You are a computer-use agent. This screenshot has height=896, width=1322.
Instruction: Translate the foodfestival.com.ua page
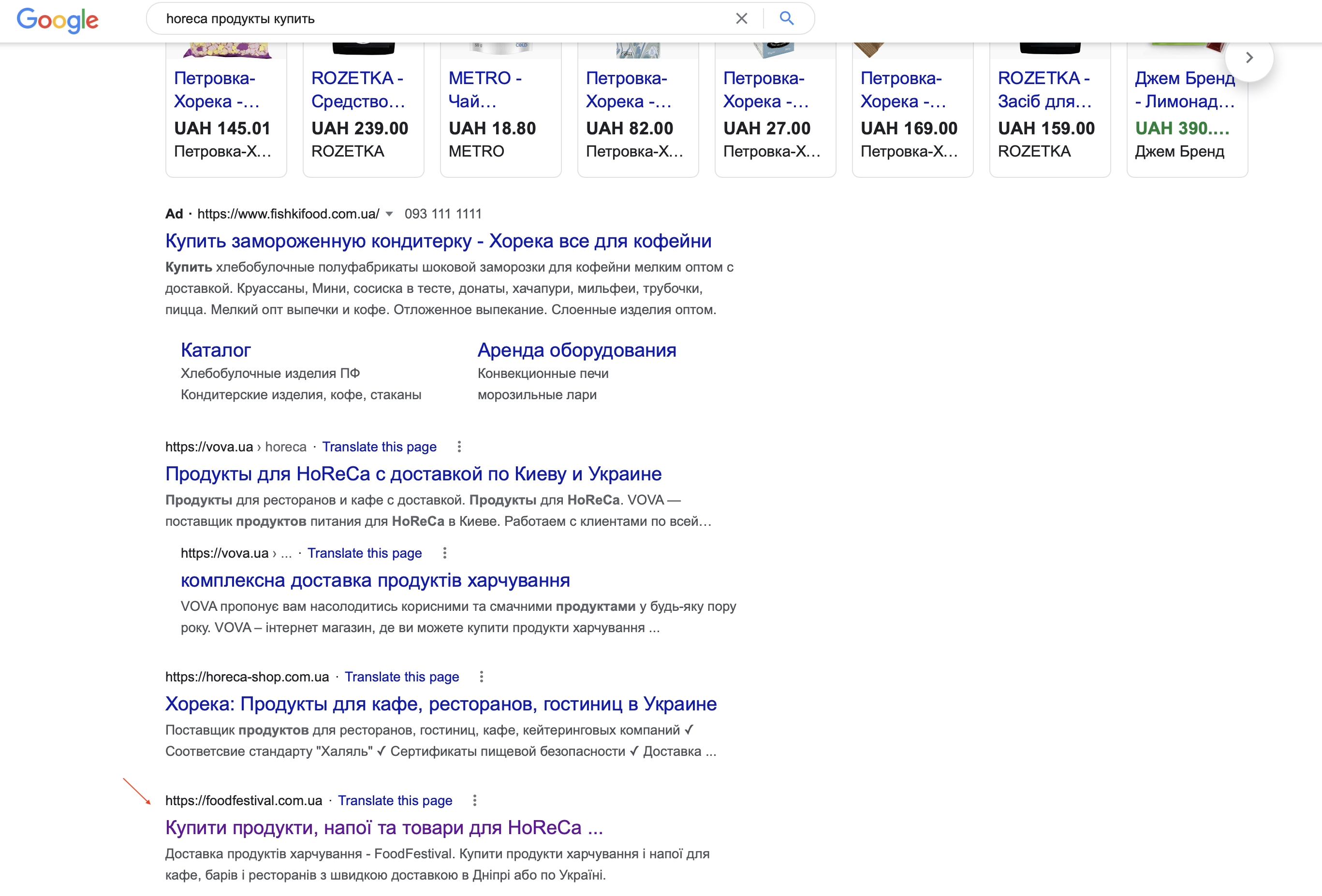click(395, 800)
